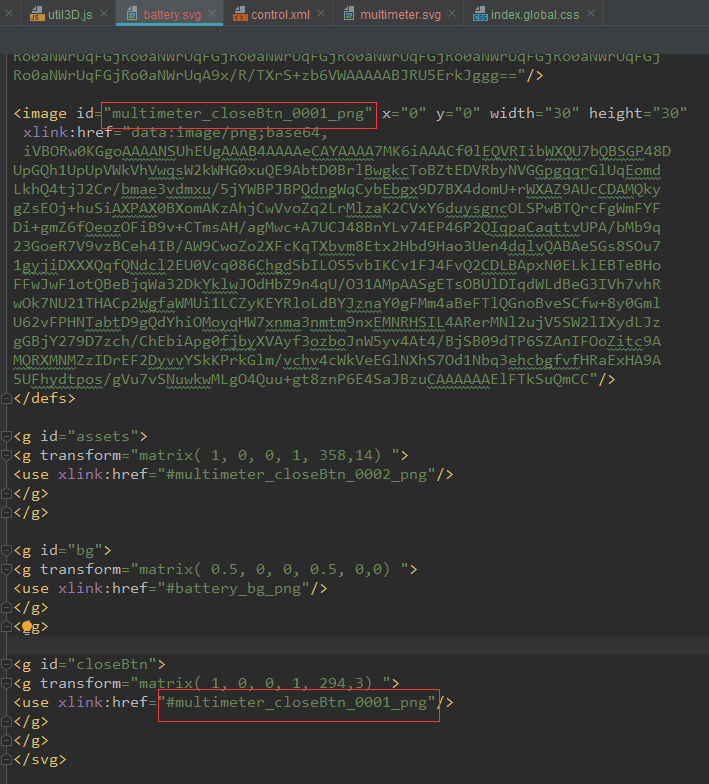Screen dimensions: 709x784
Task: Click the closing </svg> tag
Action: [x=40, y=760]
